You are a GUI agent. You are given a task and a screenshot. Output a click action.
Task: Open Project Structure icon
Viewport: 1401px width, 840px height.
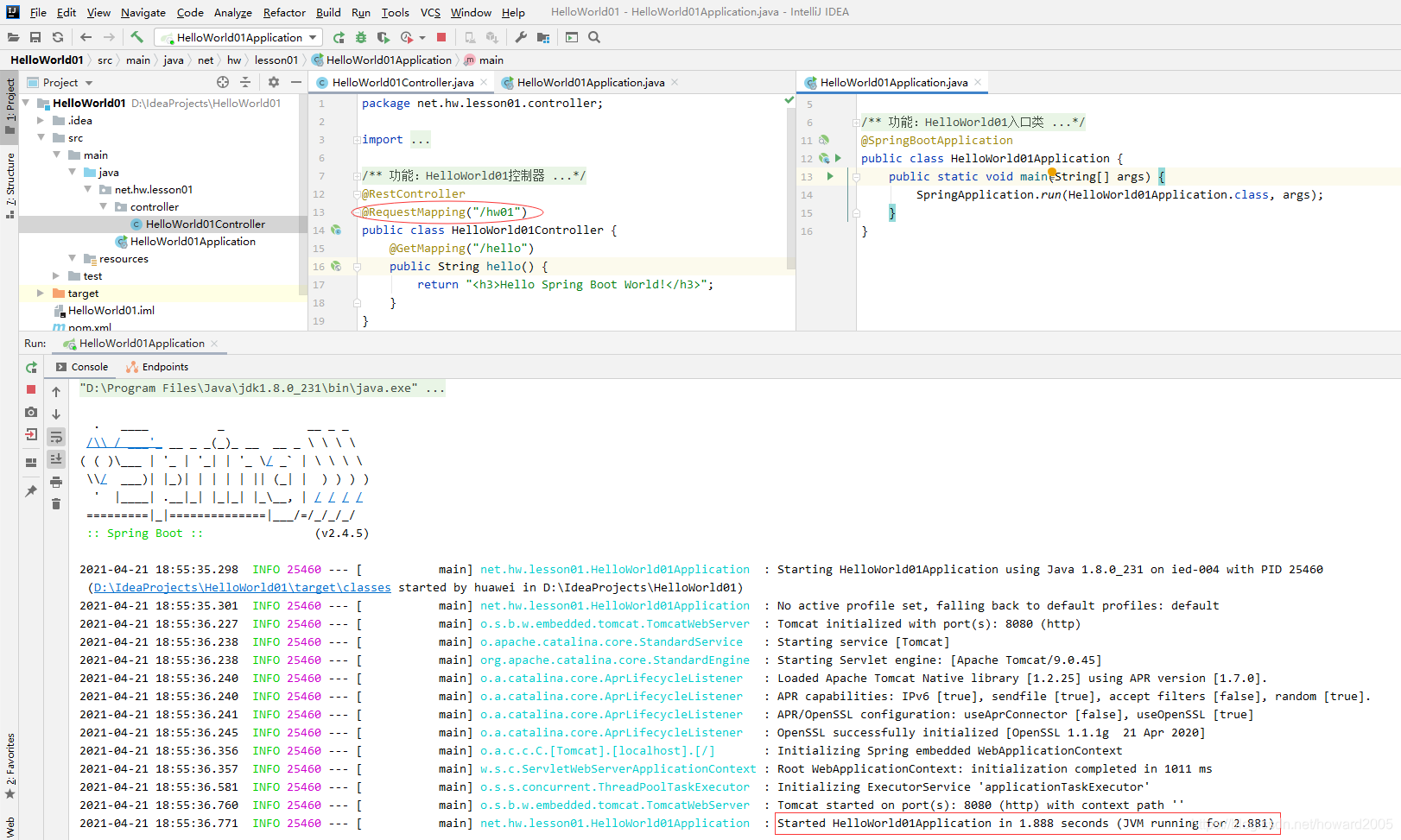(543, 37)
